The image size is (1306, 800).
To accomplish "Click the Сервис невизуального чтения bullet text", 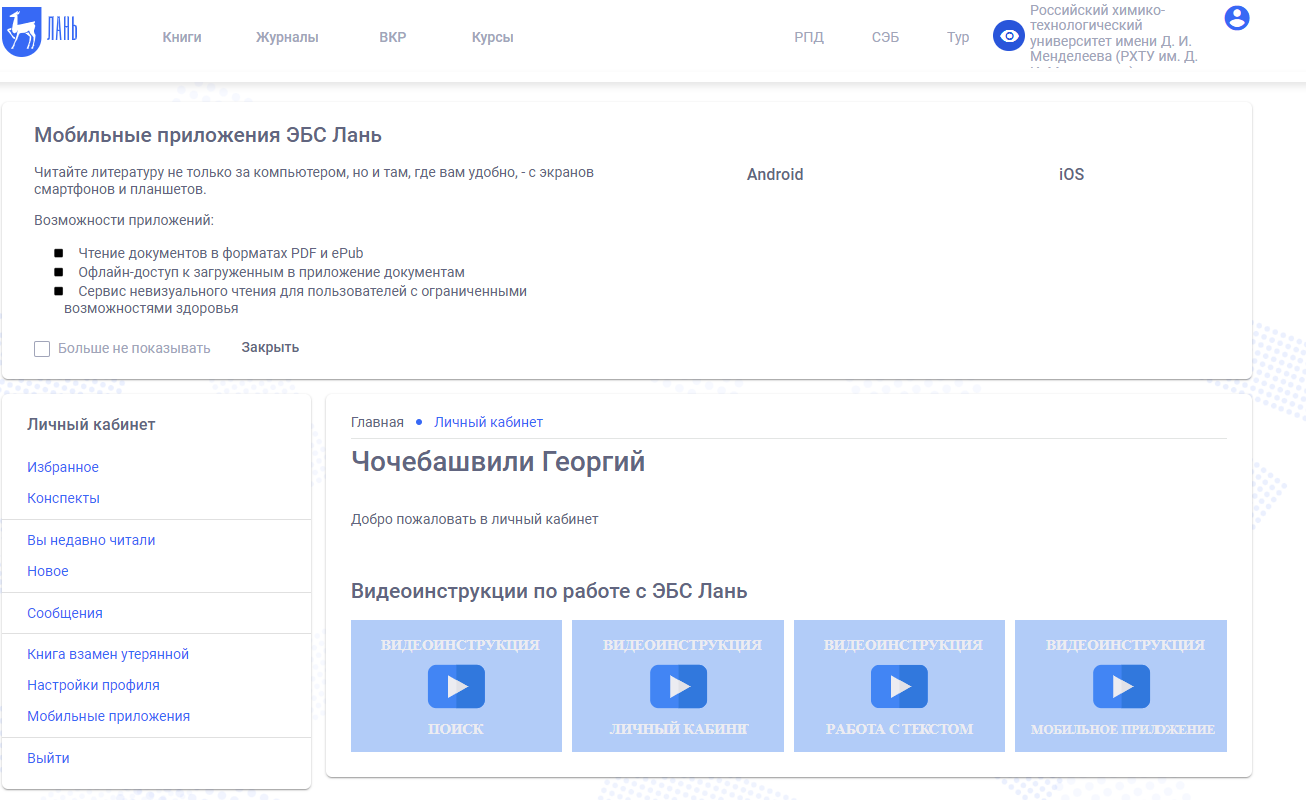I will coord(295,300).
